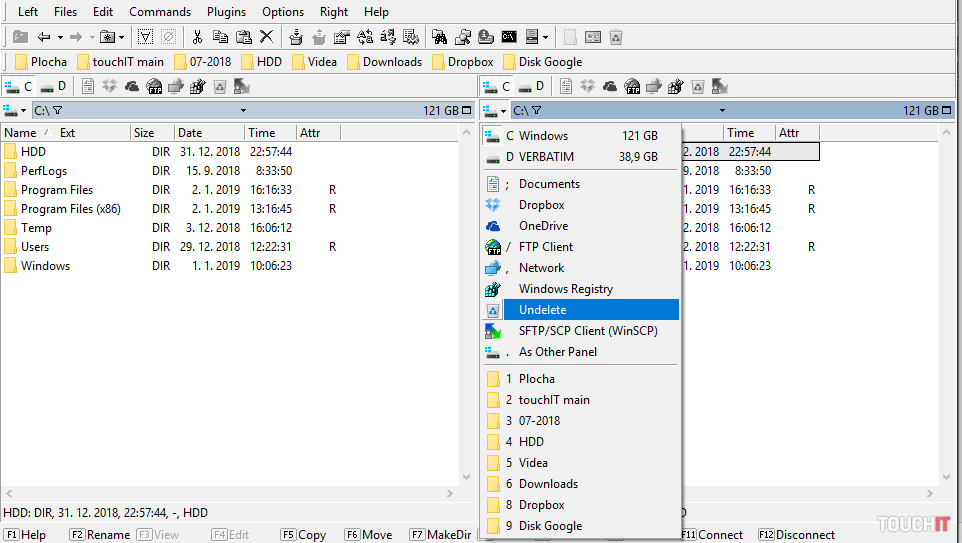Sort left panel by Date column header
Screen dimensions: 962x543
click(x=190, y=133)
